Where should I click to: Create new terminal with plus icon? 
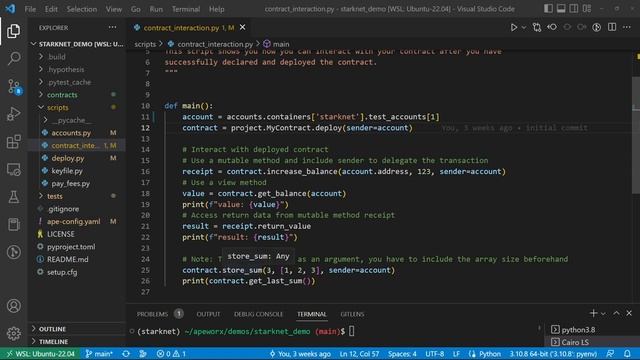click(593, 313)
